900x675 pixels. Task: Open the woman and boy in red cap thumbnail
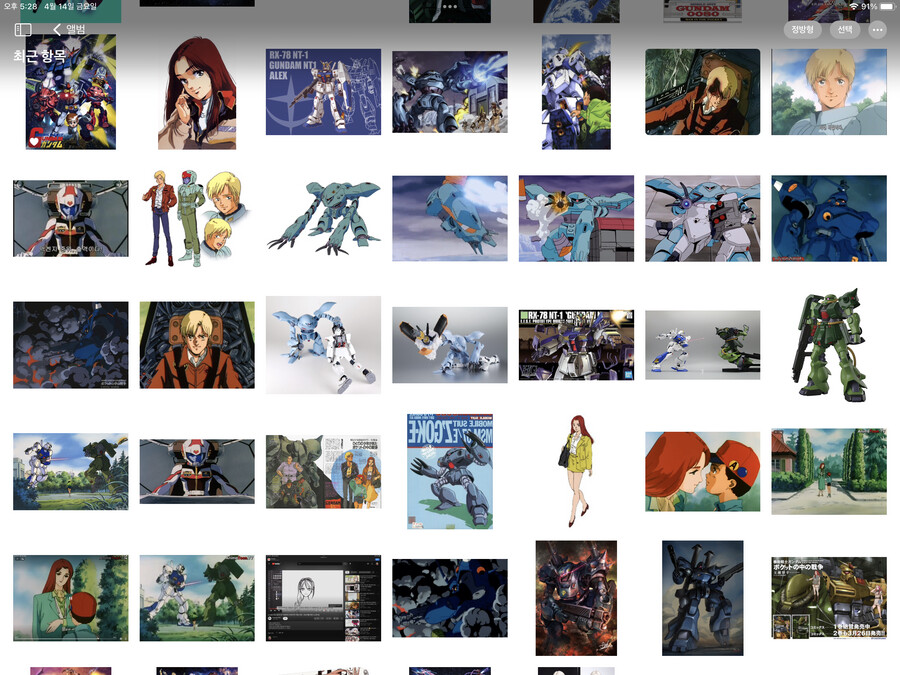click(703, 471)
